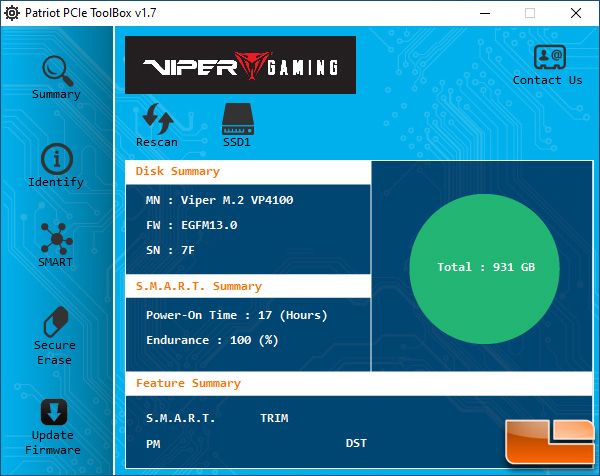Select the Secure Erase tool
The image size is (600, 476).
[x=55, y=336]
